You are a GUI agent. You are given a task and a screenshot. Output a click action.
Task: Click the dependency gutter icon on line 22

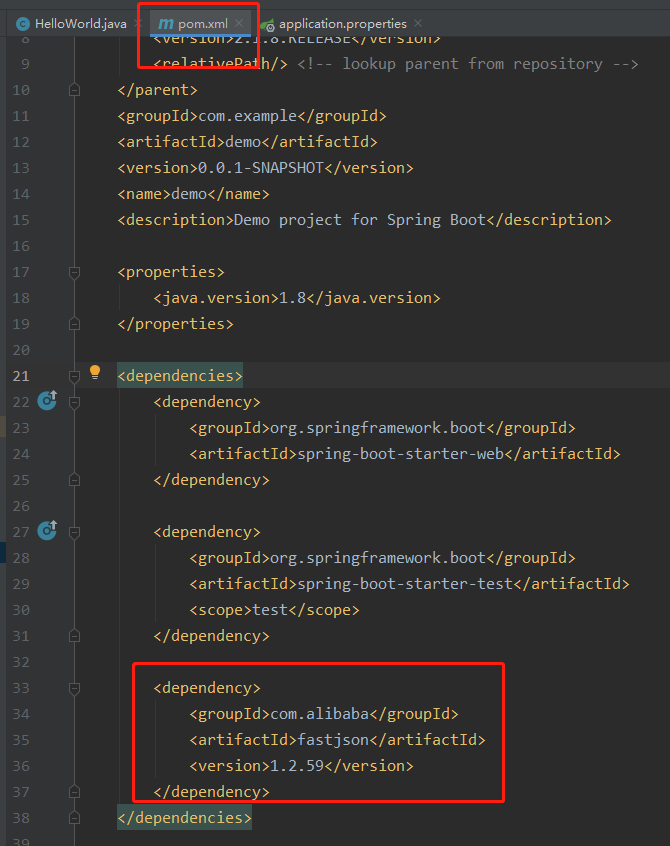(47, 400)
